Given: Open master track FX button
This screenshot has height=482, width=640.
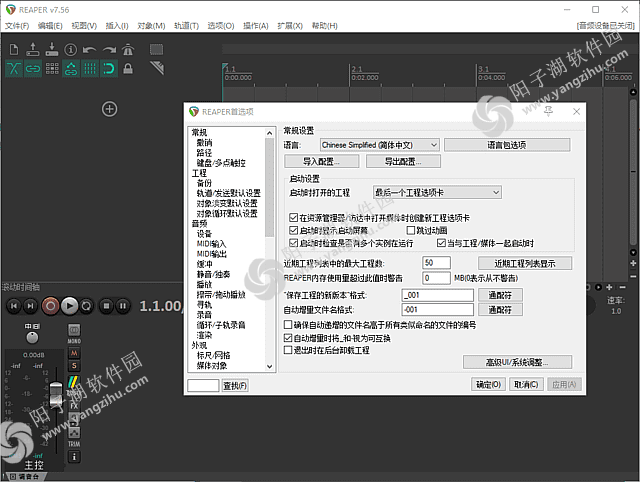Looking at the screenshot, I should (x=74, y=406).
